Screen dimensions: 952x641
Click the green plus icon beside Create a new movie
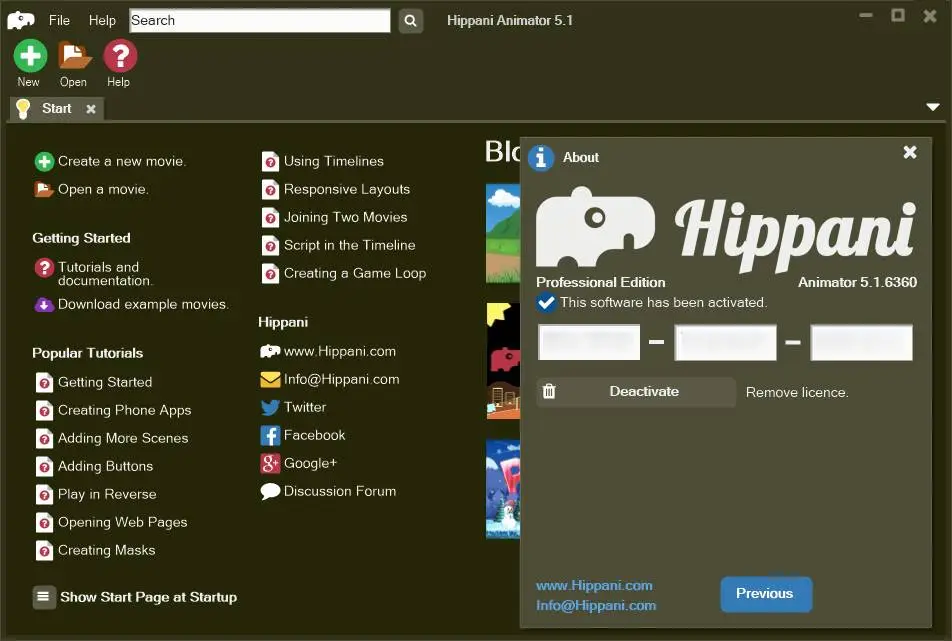click(44, 161)
